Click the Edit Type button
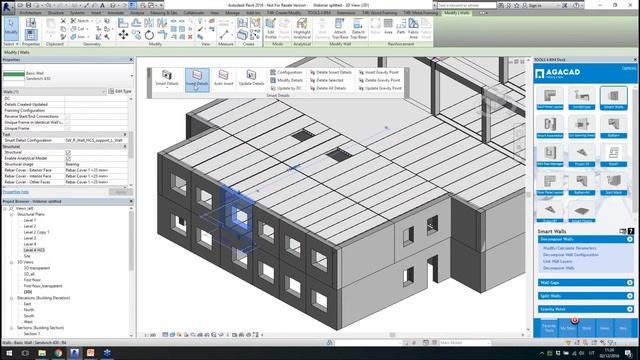Image resolution: width=640 pixels, height=360 pixels. tap(120, 91)
